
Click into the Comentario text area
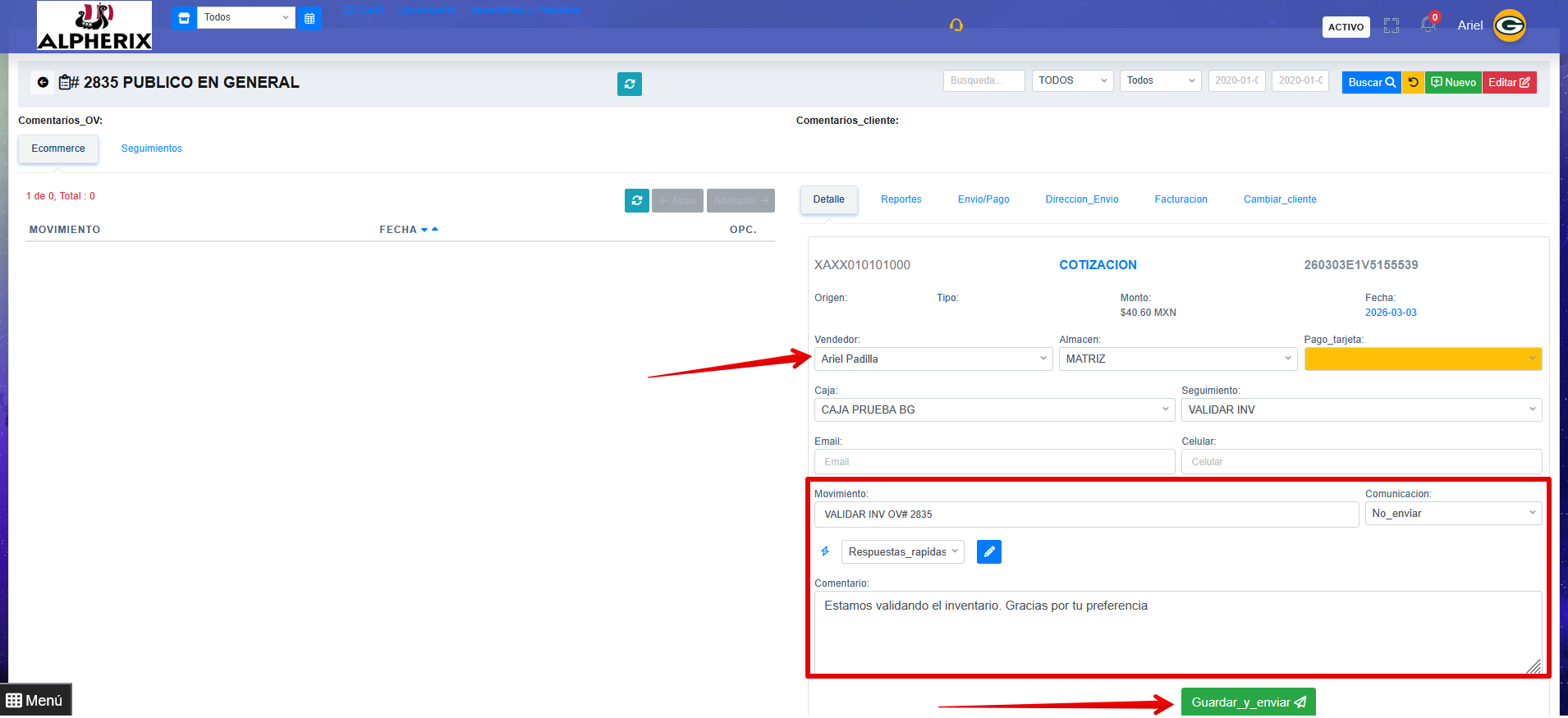(1177, 632)
